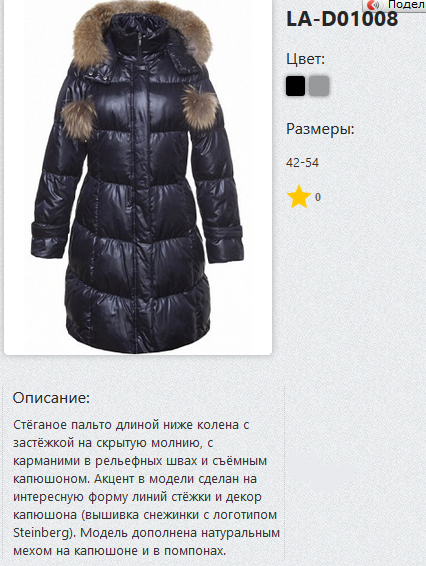This screenshot has width=426, height=566.
Task: Click the 'Описание:' section heading
Action: click(x=51, y=398)
